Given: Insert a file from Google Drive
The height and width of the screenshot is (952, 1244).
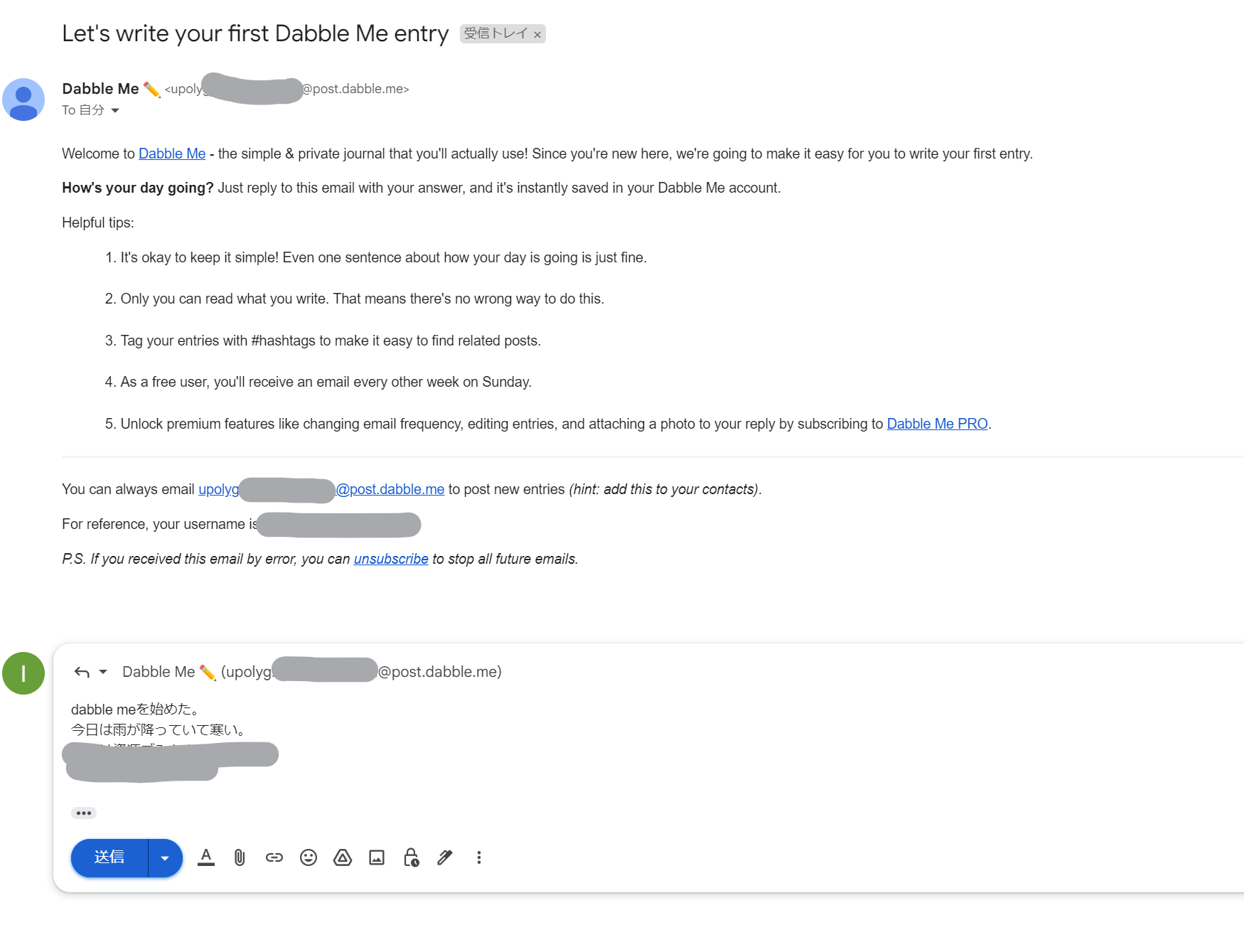Looking at the screenshot, I should coord(343,857).
